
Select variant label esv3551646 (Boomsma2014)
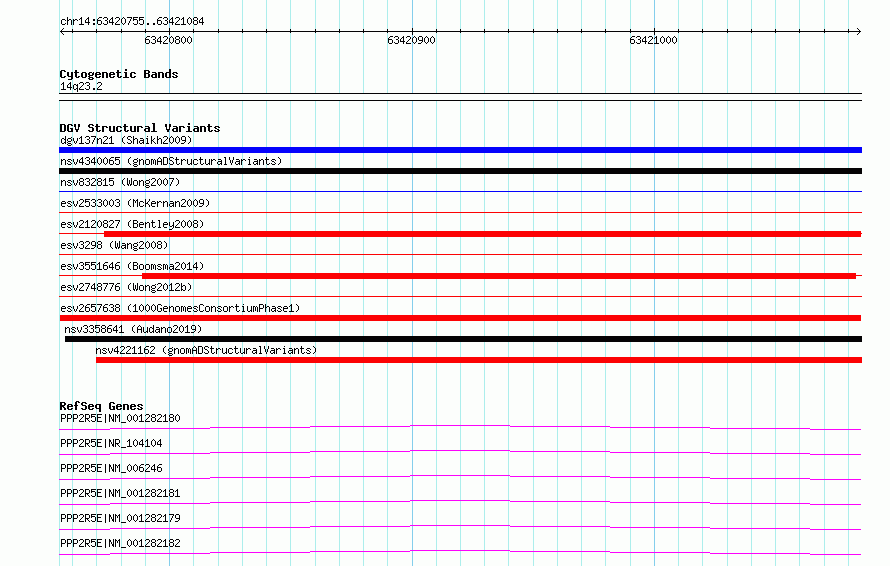pos(132,266)
